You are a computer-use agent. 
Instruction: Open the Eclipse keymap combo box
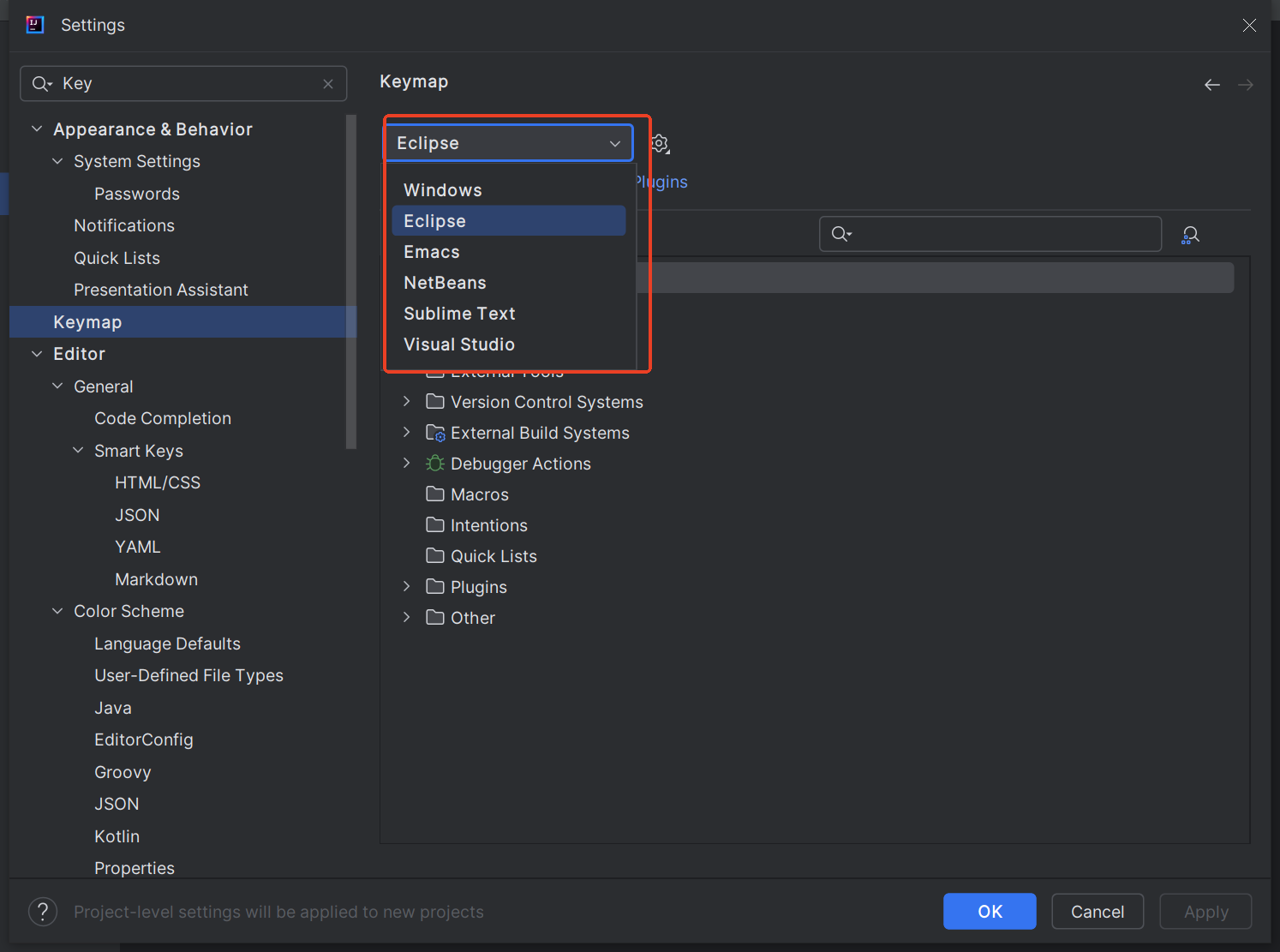pos(509,143)
